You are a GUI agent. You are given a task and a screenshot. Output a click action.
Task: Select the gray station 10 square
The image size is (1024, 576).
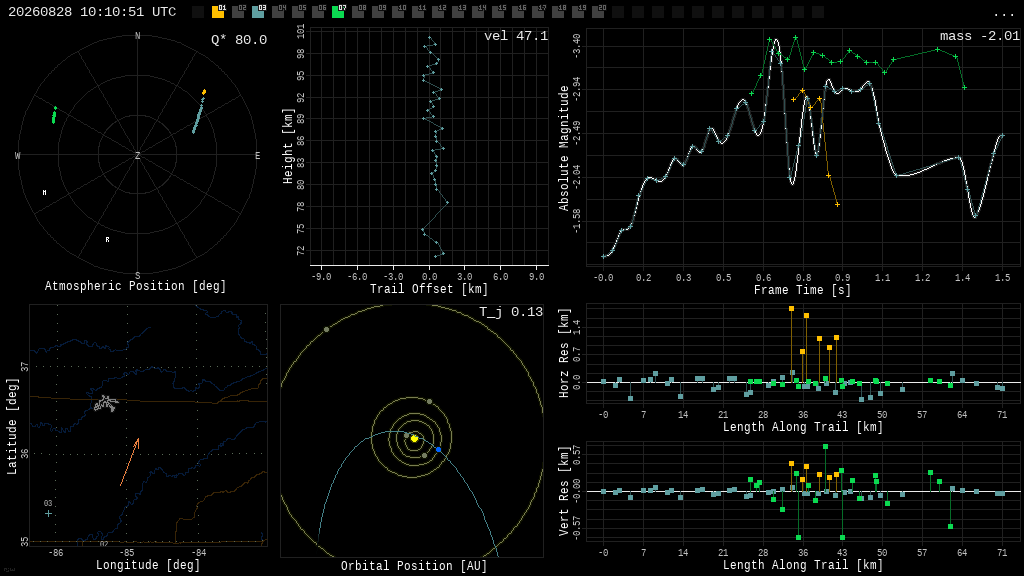[398, 11]
